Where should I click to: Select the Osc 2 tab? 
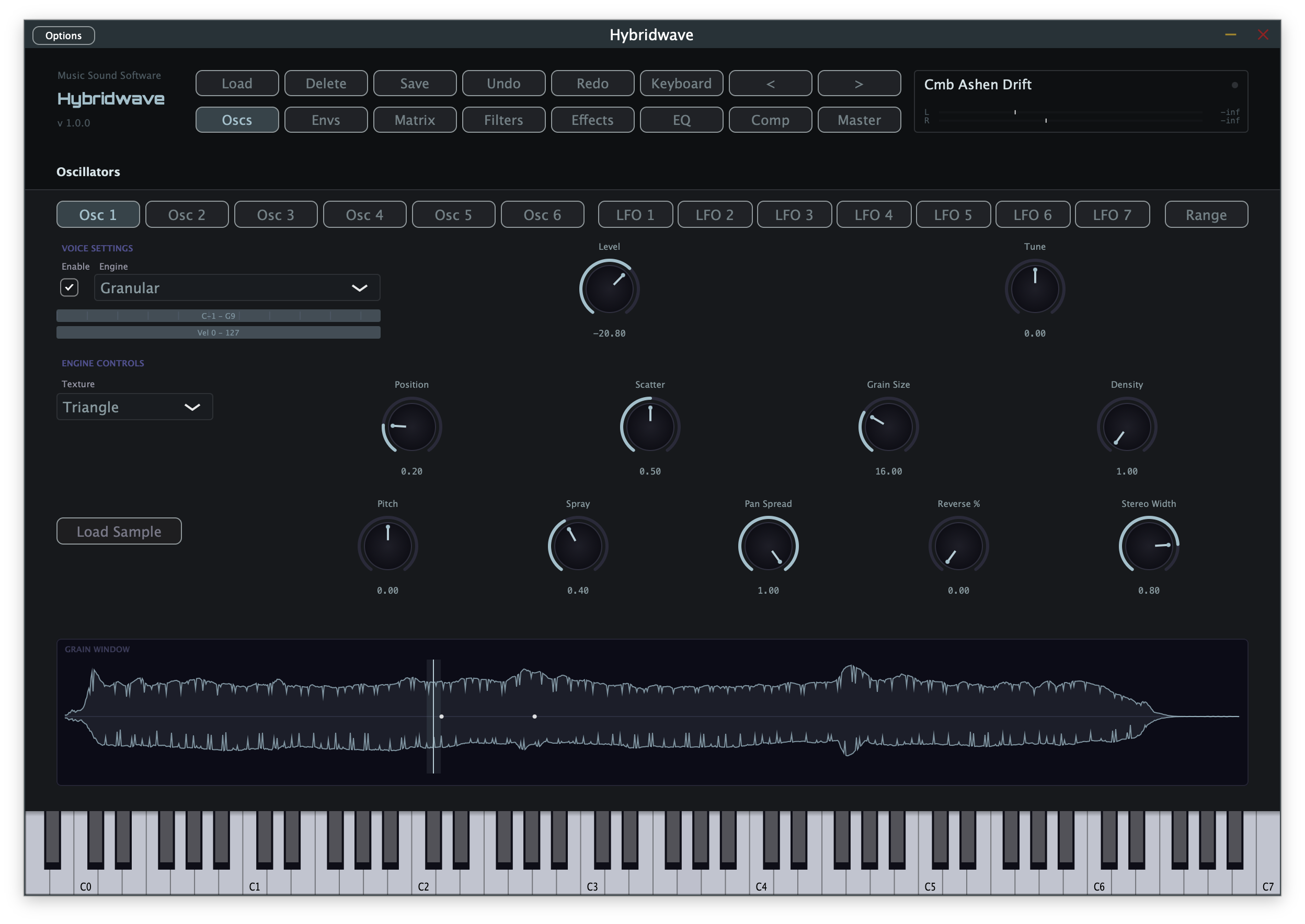point(187,214)
